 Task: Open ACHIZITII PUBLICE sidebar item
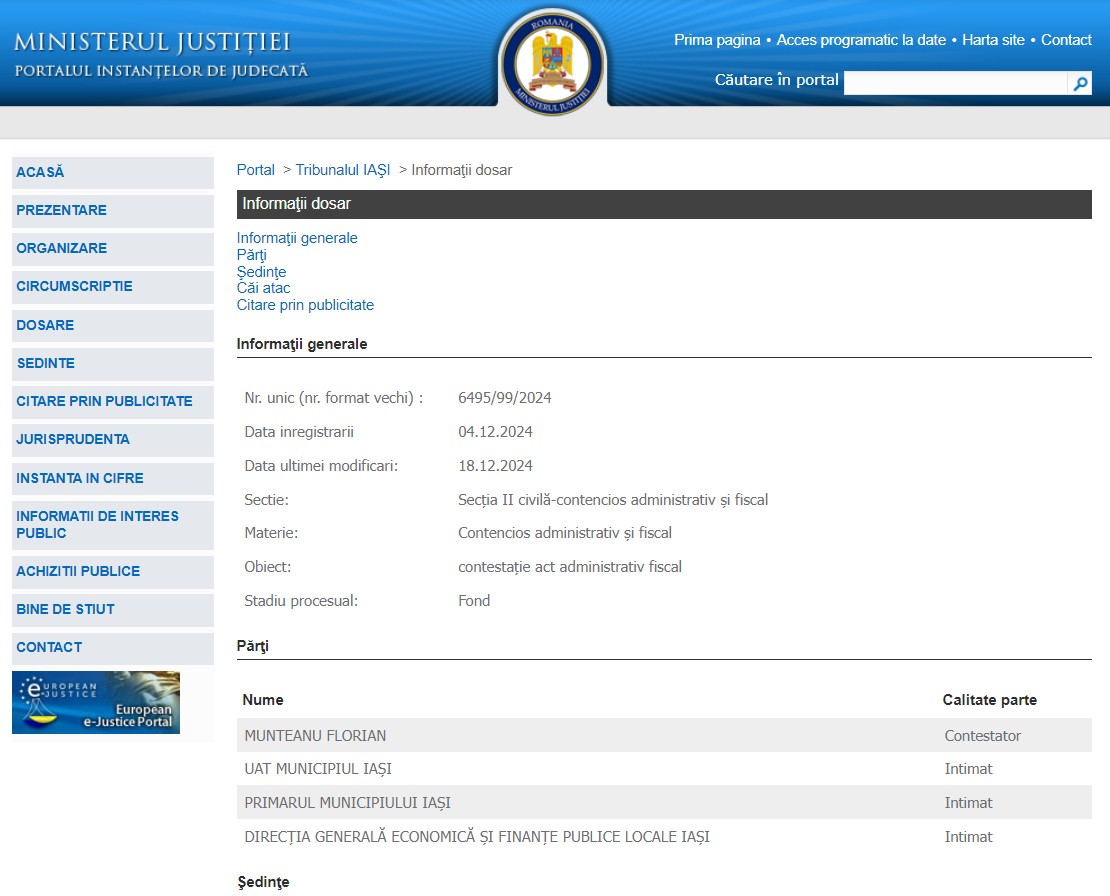click(x=113, y=572)
